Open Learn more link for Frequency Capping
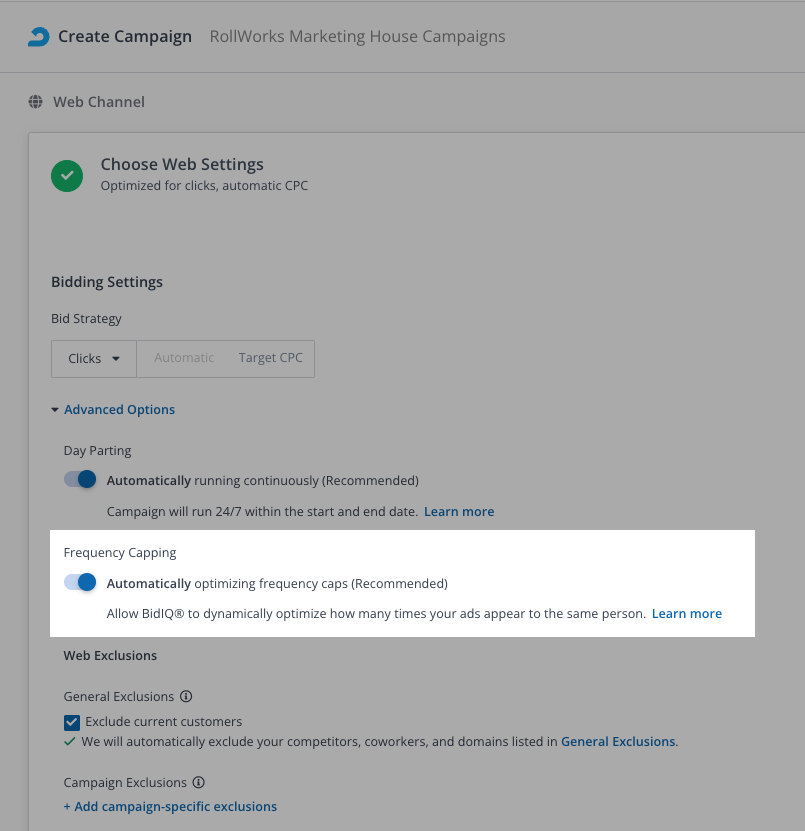This screenshot has height=831, width=805. pos(687,614)
